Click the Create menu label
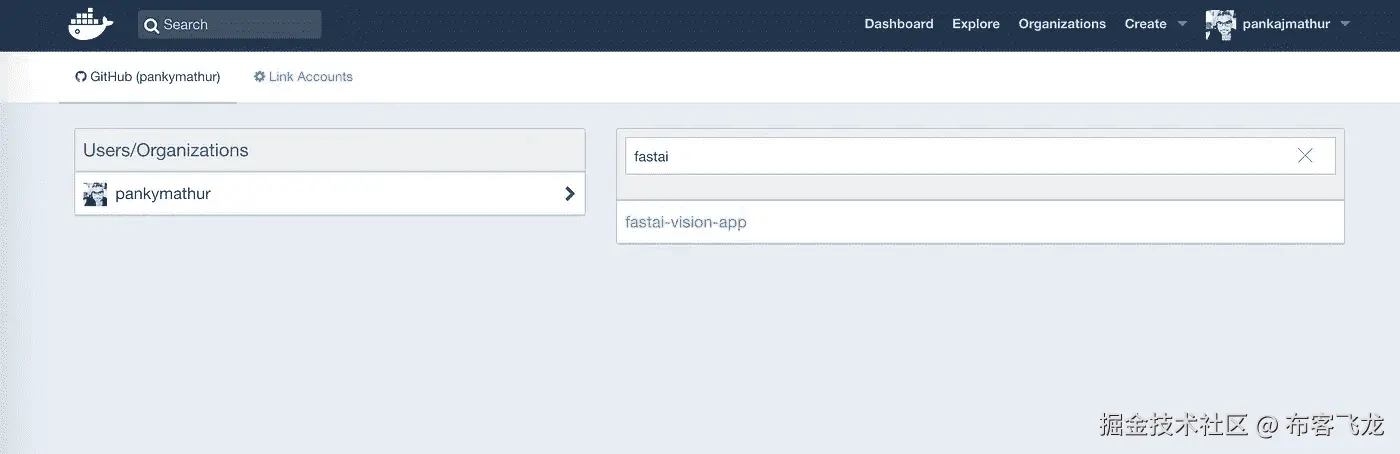The height and width of the screenshot is (454, 1400). [x=1145, y=24]
